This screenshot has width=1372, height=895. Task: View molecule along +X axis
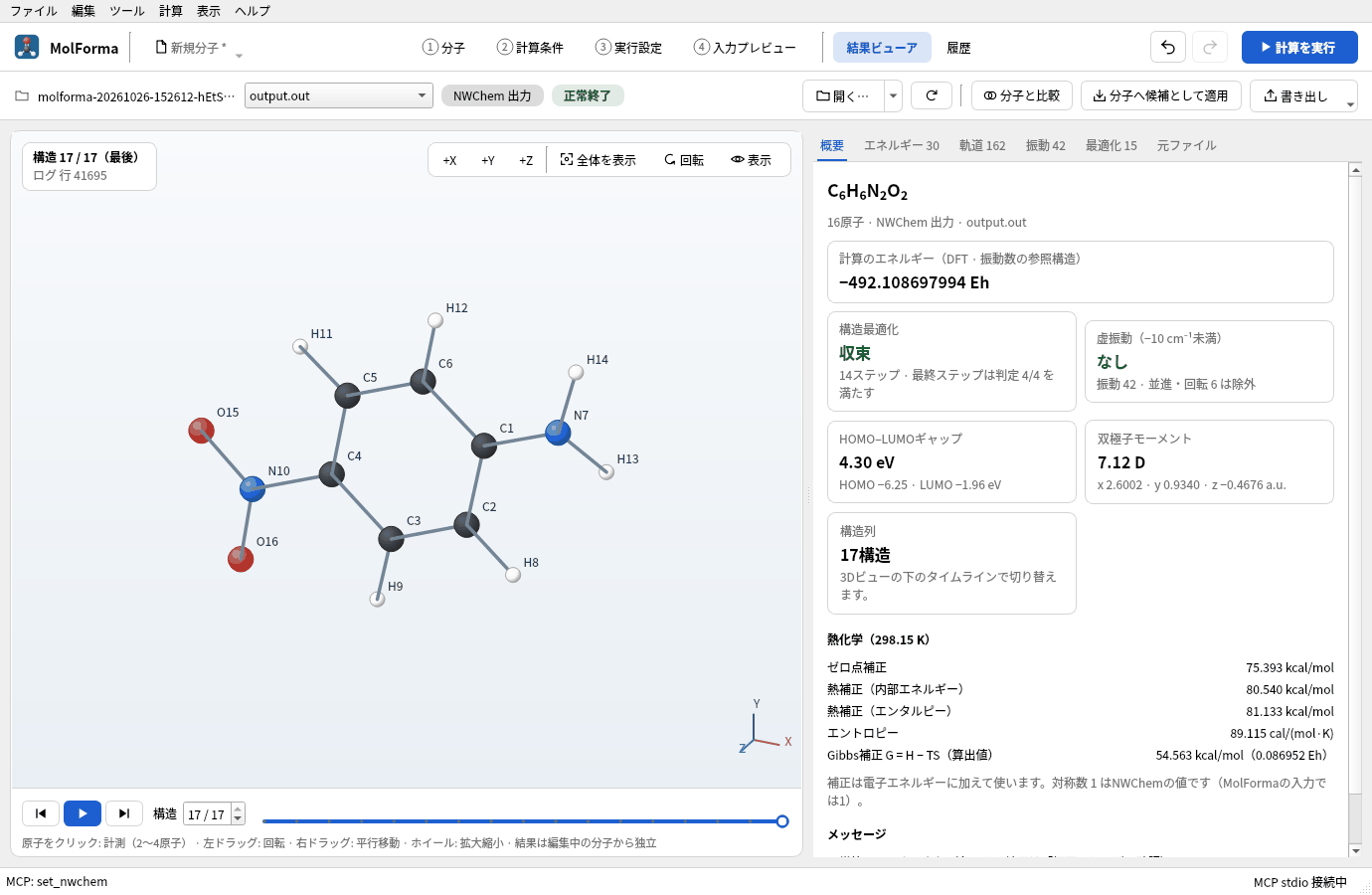(x=449, y=160)
